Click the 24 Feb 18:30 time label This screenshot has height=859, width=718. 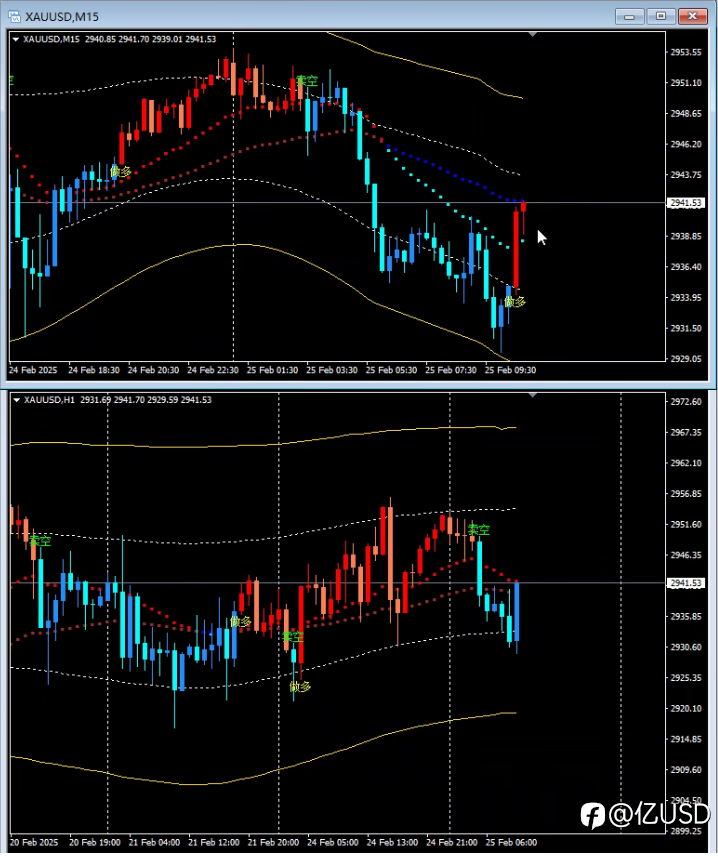pos(94,370)
